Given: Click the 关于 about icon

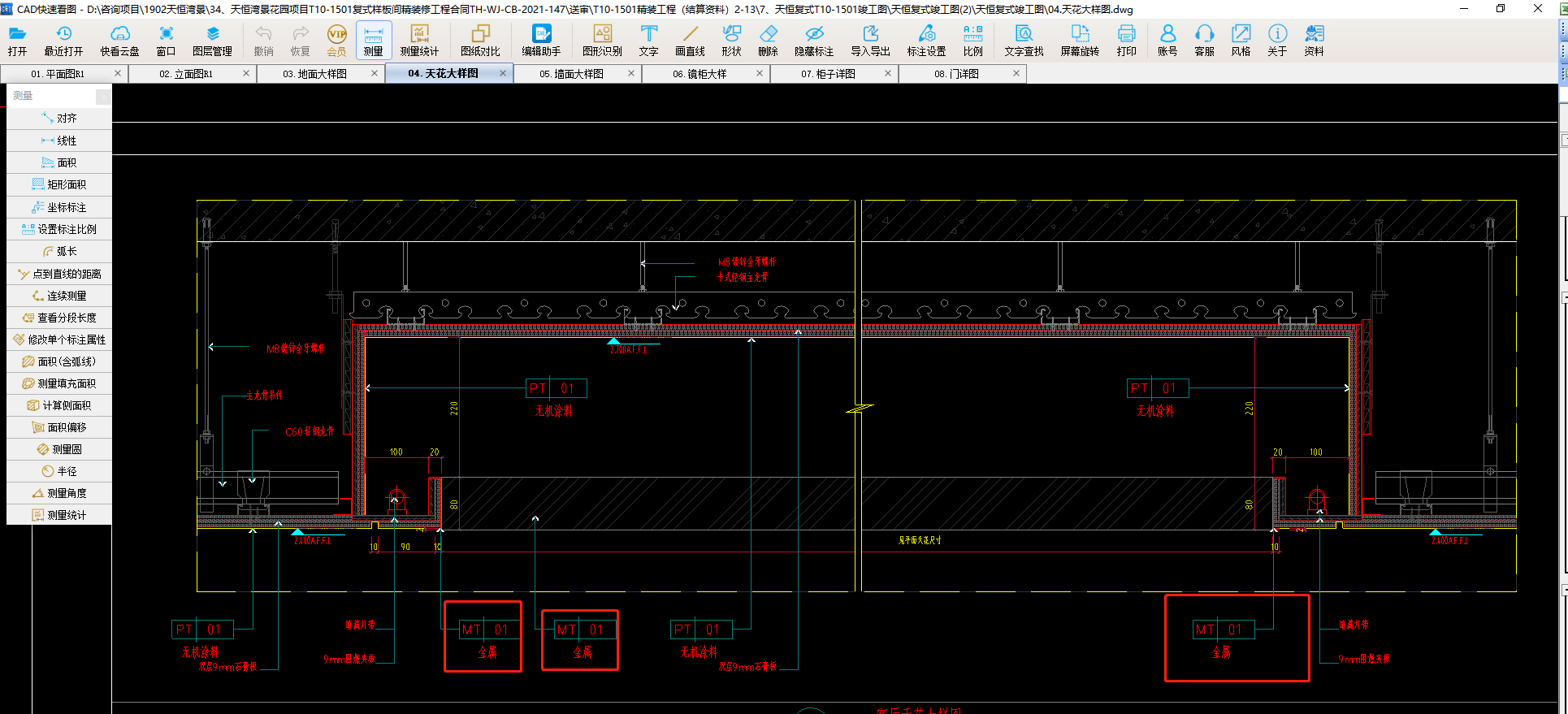Looking at the screenshot, I should pyautogui.click(x=1277, y=40).
